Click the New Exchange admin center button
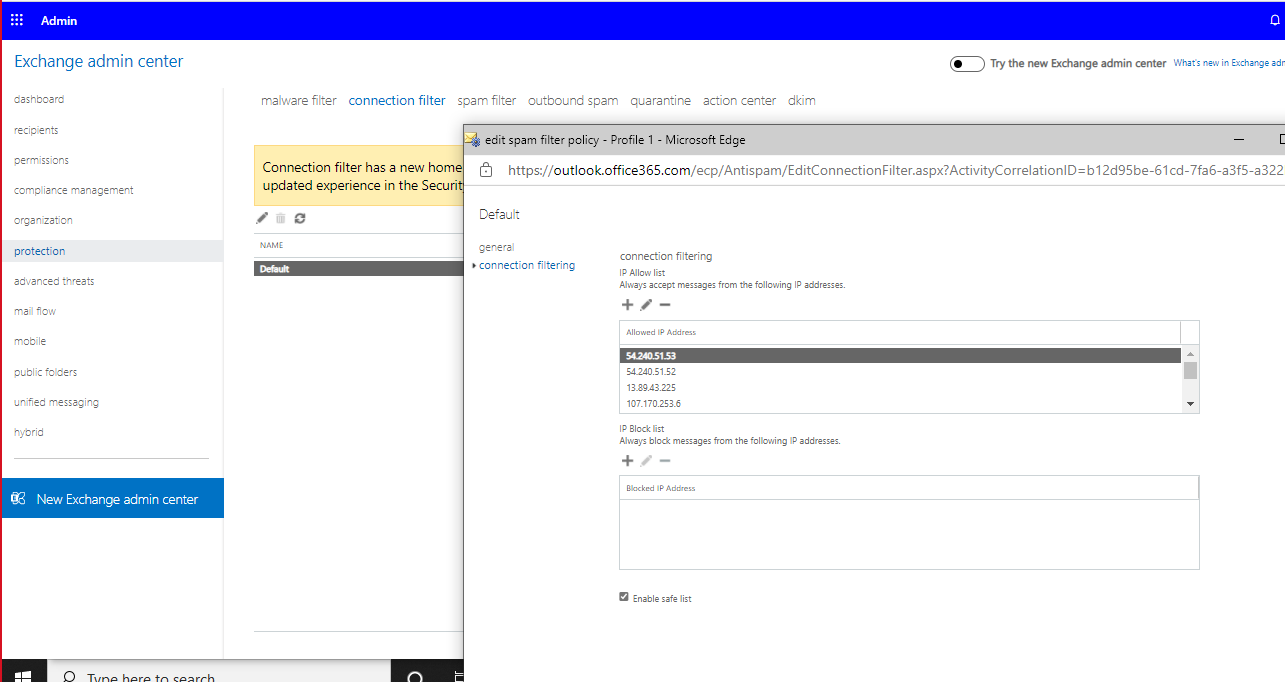The image size is (1285, 682). (x=113, y=498)
